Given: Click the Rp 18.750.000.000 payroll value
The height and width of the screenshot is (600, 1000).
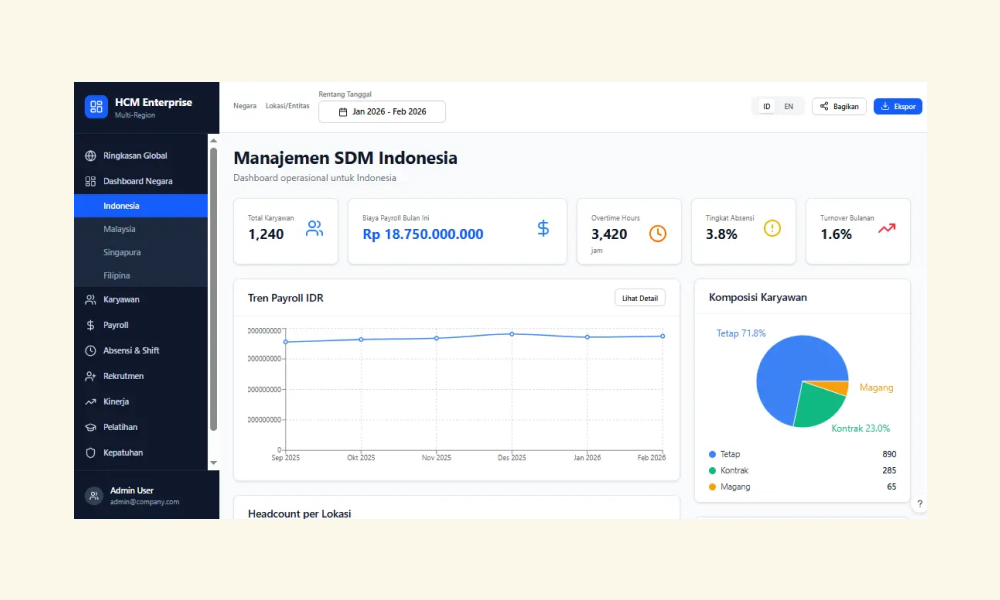Looking at the screenshot, I should (423, 234).
